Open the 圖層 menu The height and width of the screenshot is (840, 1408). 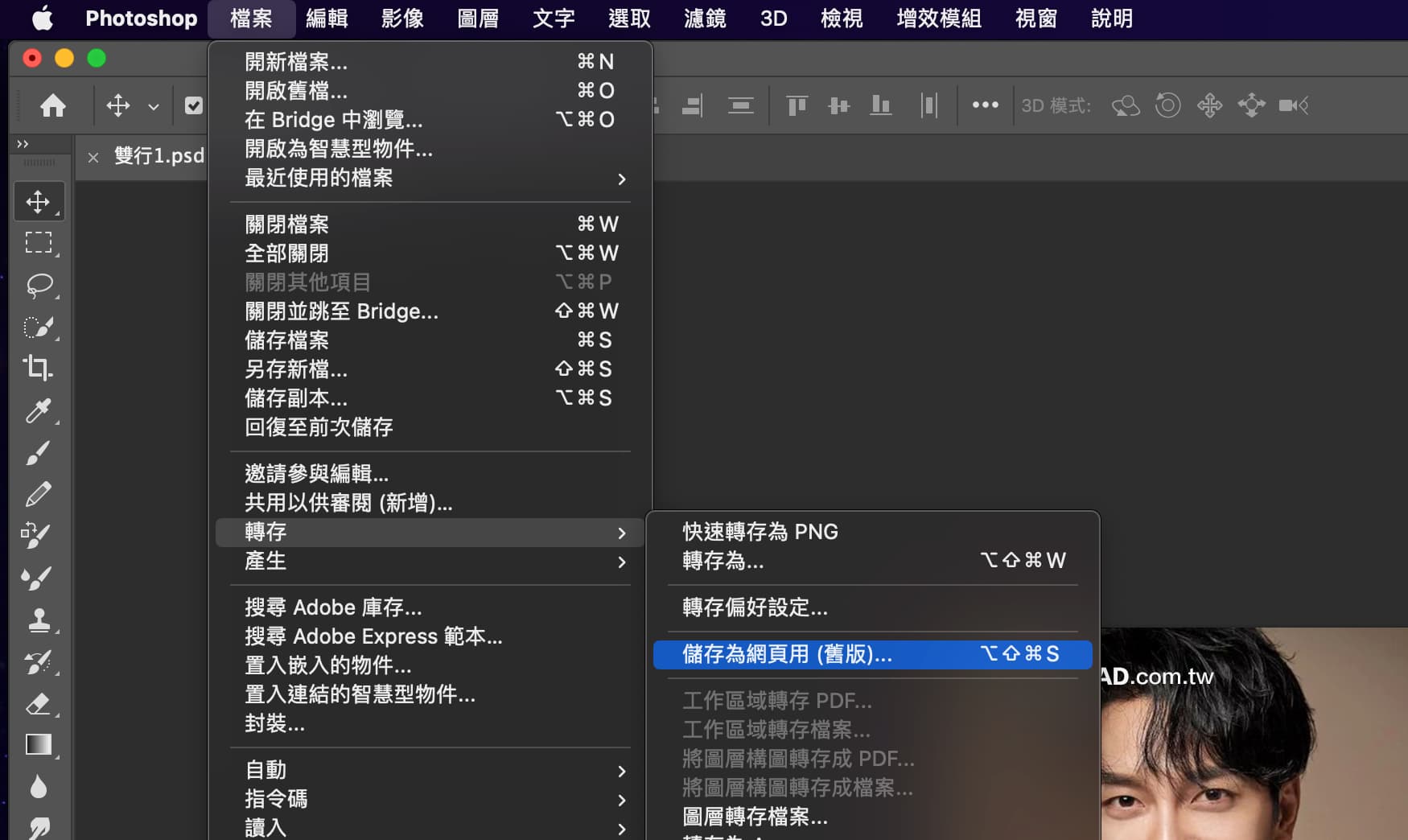point(478,18)
